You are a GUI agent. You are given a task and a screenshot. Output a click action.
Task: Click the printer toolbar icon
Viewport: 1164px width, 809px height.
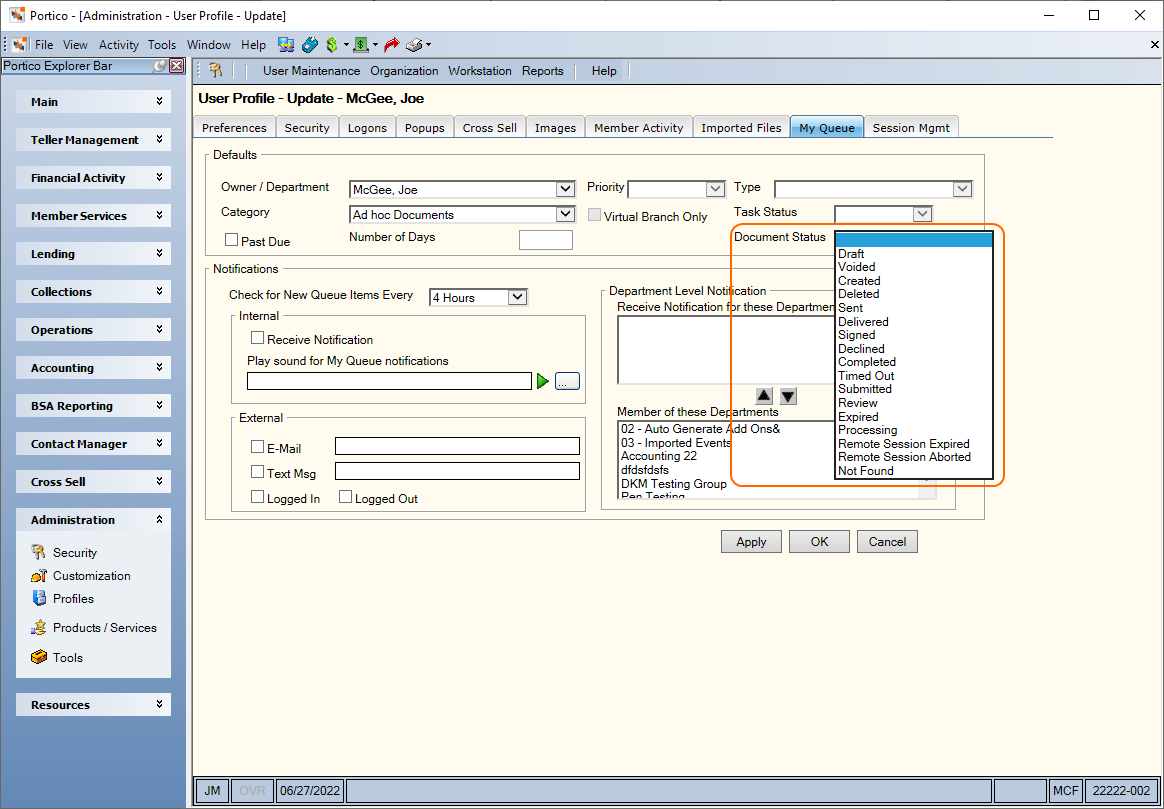414,45
